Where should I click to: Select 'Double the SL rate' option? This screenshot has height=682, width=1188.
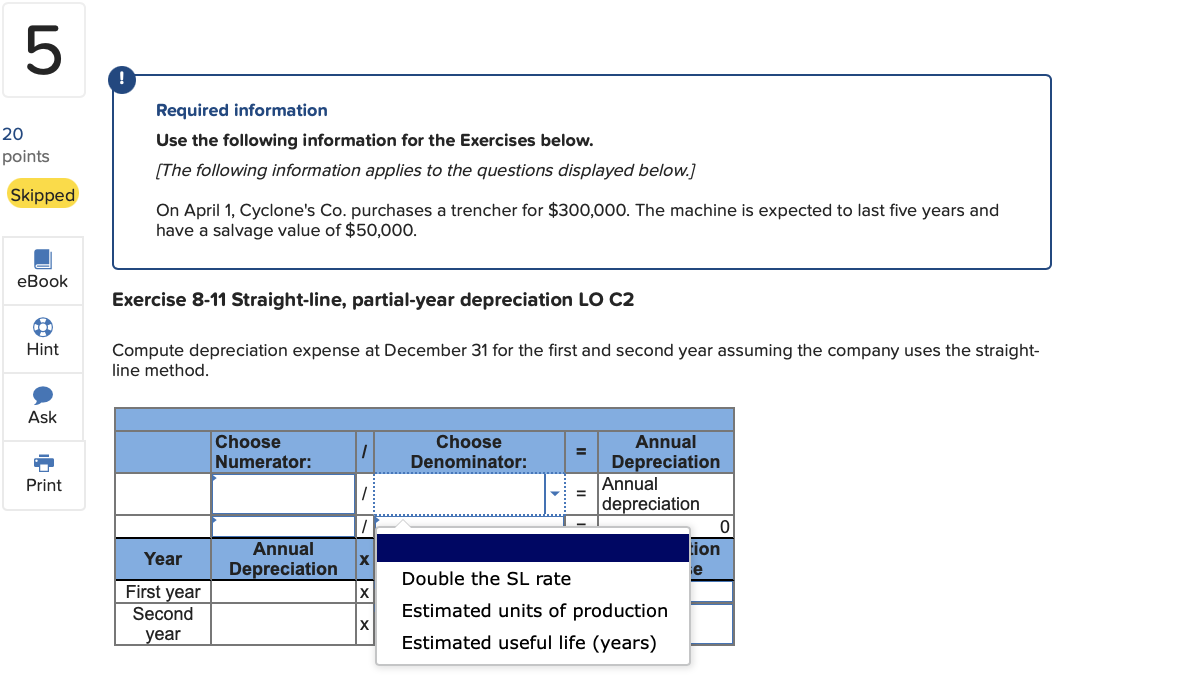click(x=486, y=579)
